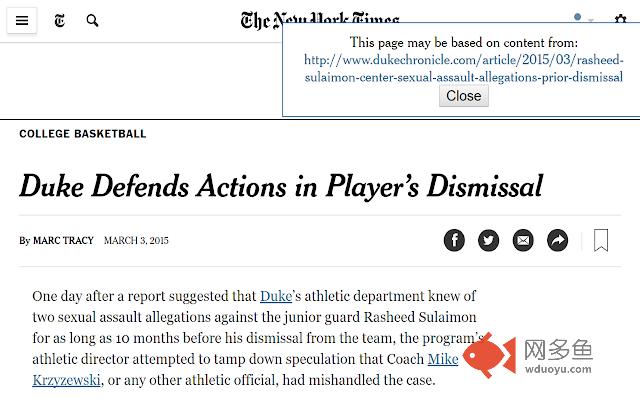This screenshot has width=640, height=400.
Task: Click the March 3, 2015 date
Action: pos(136,240)
